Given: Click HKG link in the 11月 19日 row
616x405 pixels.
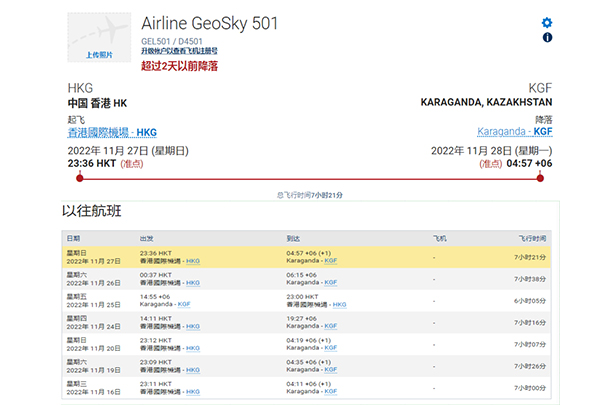Looking at the screenshot, I should click(193, 371).
